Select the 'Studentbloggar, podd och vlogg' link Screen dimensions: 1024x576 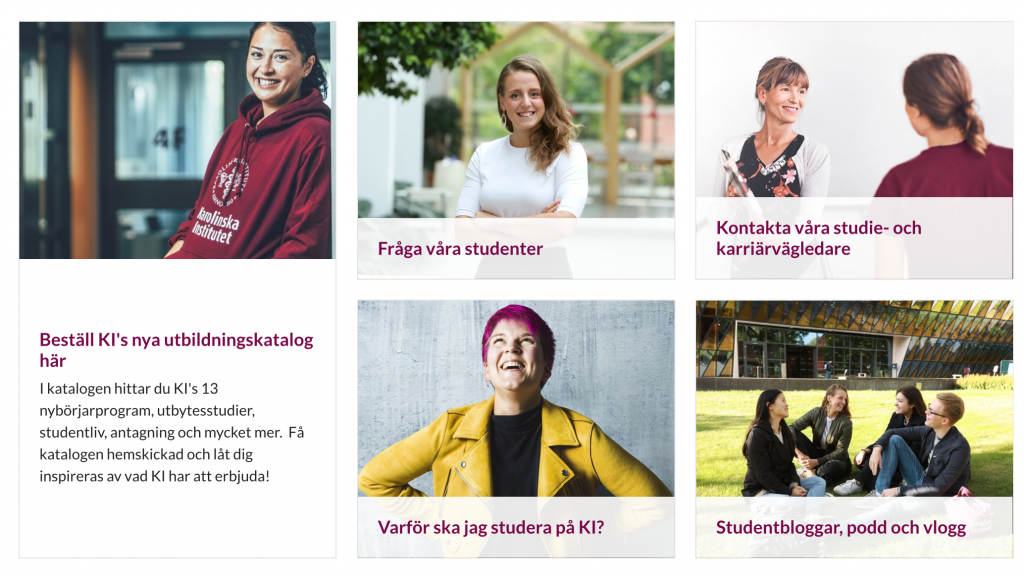tap(840, 528)
